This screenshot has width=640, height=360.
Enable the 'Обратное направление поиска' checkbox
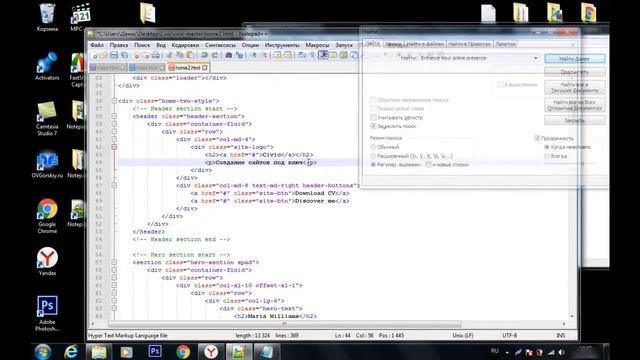point(373,100)
